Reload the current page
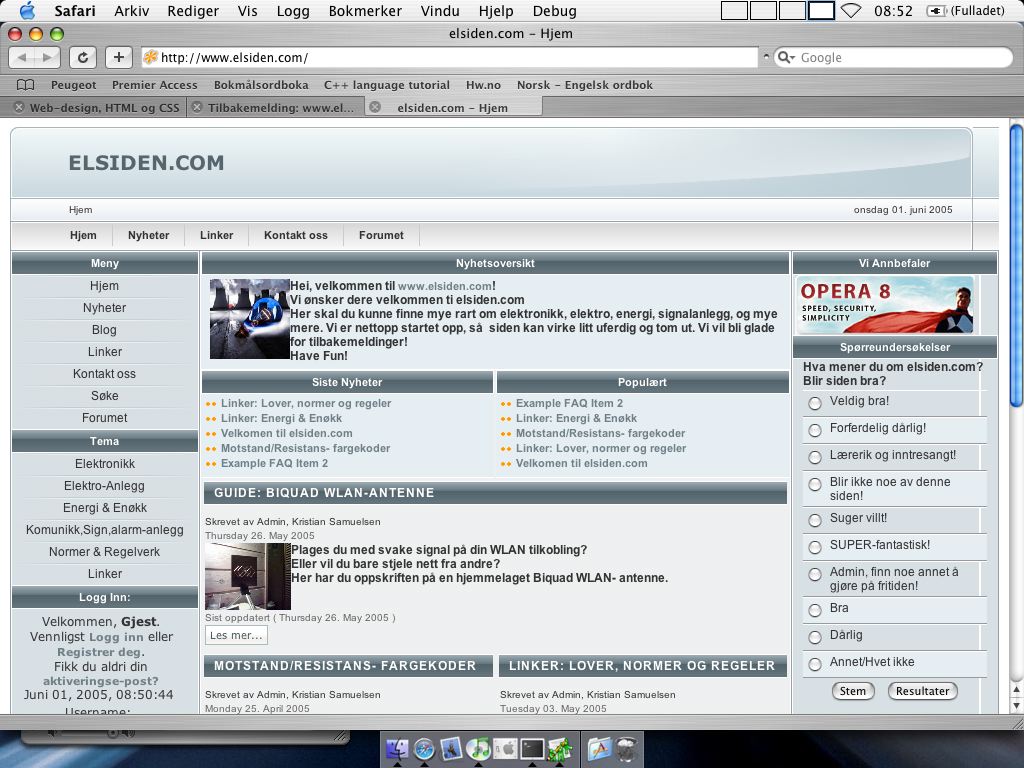 pyautogui.click(x=83, y=57)
